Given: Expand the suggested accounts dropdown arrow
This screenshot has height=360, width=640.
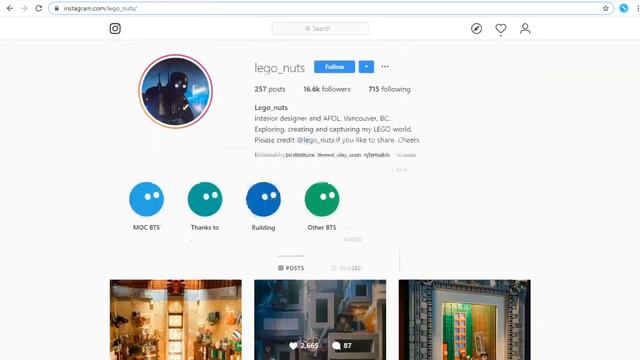Looking at the screenshot, I should (x=366, y=67).
